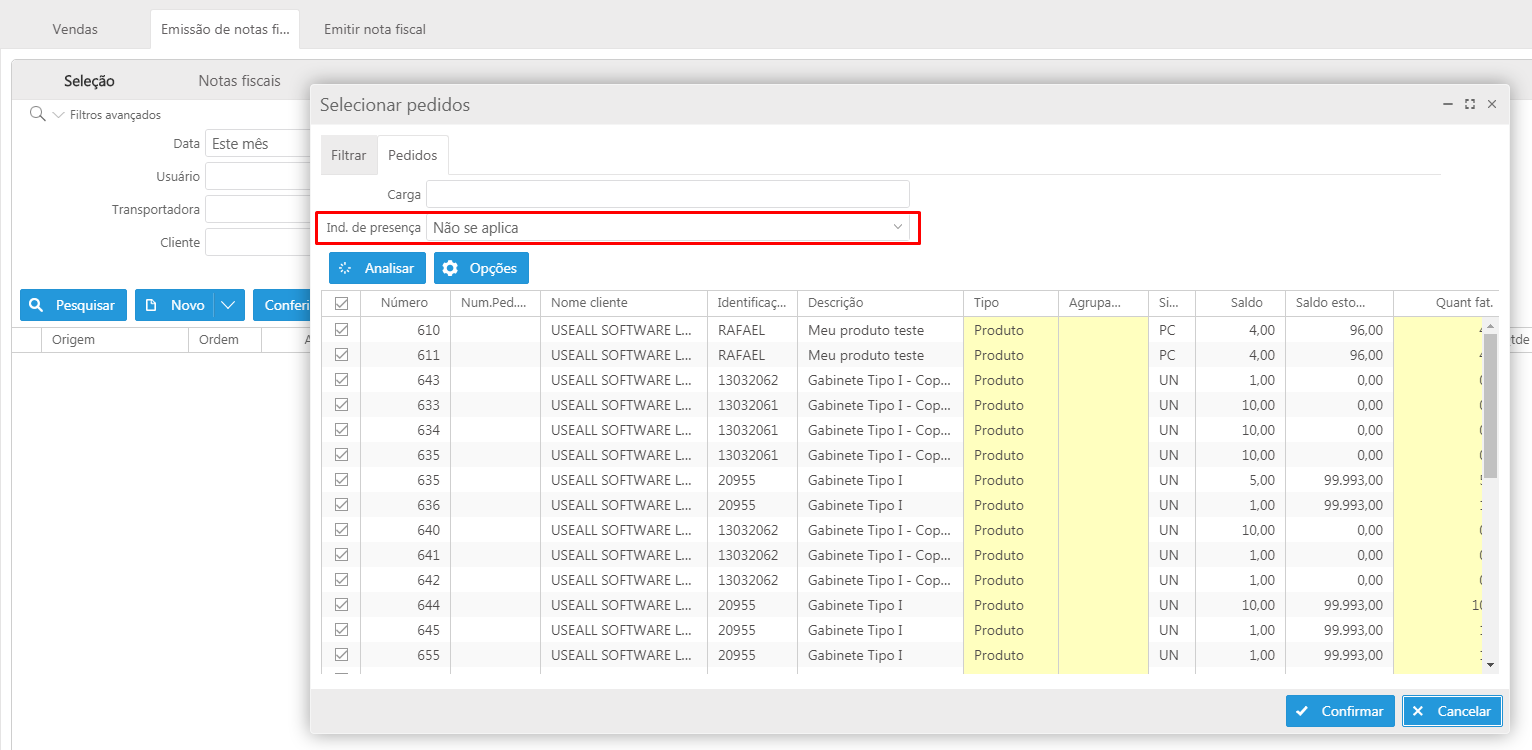Maximize the Selecionar pedidos dialog
The width and height of the screenshot is (1532, 750).
[1470, 104]
